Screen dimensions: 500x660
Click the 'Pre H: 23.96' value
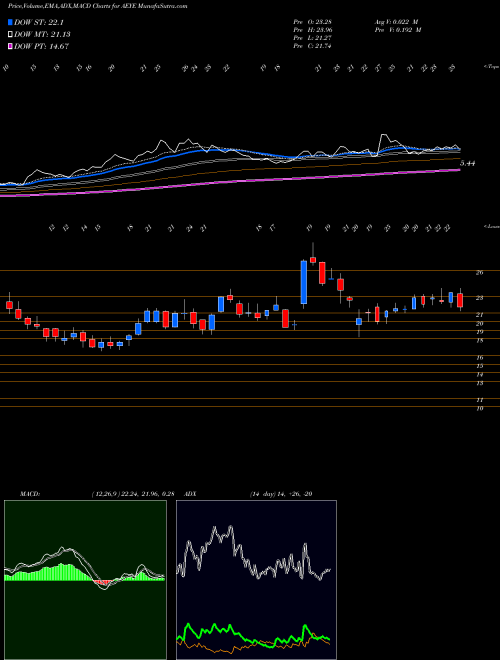click(x=312, y=30)
